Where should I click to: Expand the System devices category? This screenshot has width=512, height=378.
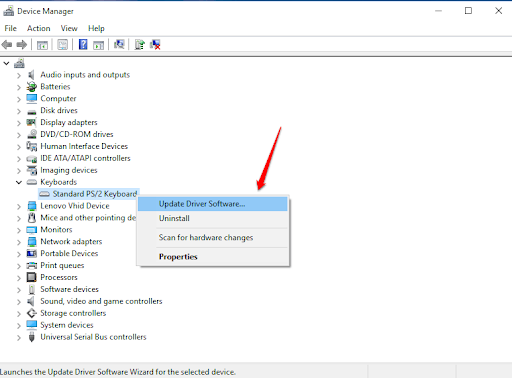pos(19,326)
